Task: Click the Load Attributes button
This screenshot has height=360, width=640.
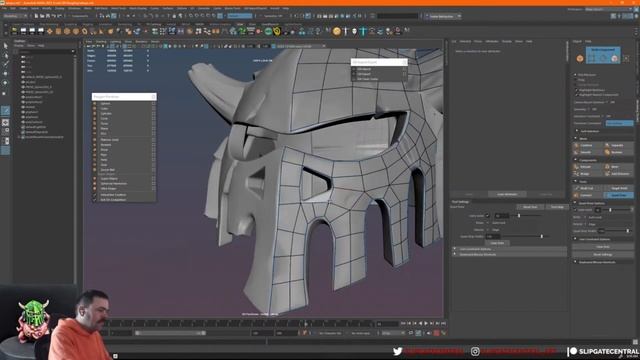Action: coord(507,194)
